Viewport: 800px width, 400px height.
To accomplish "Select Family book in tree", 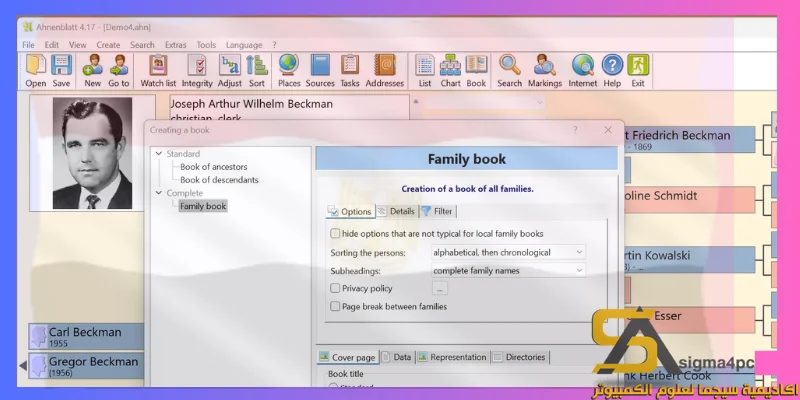I will pos(203,206).
